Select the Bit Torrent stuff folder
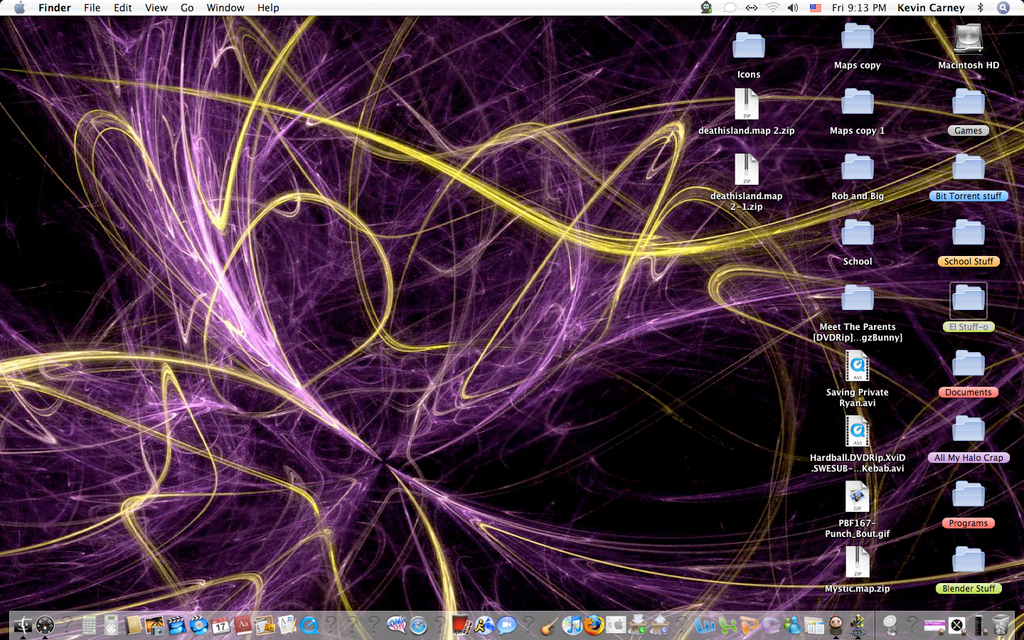The image size is (1024, 640). click(x=968, y=168)
